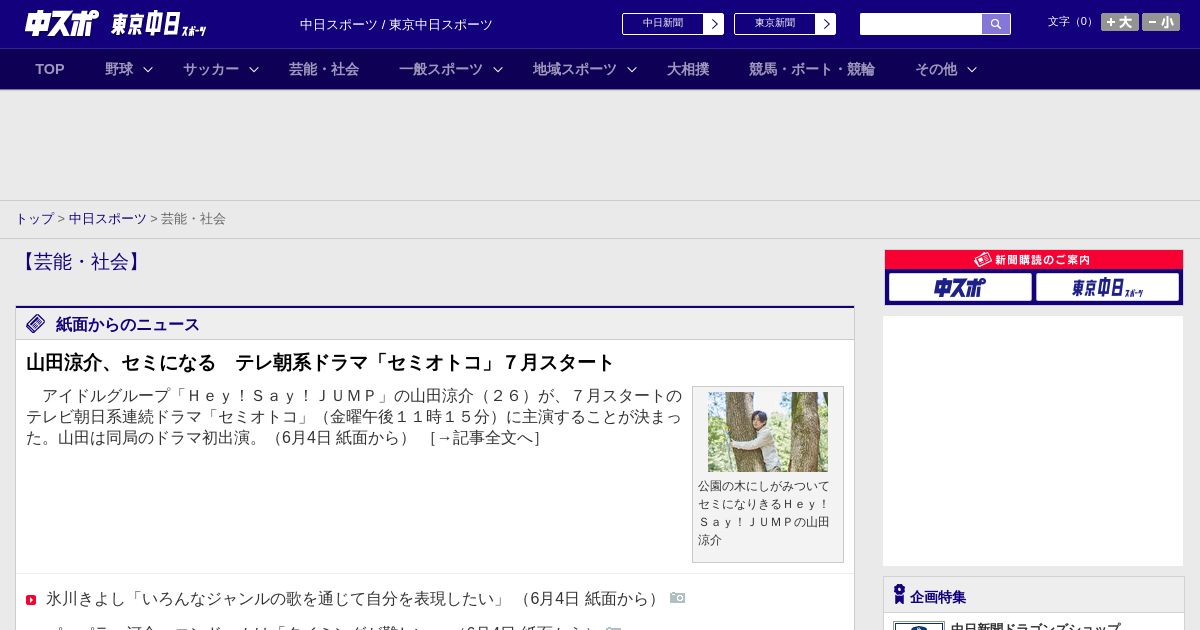Click arrow beside 中日新聞 button
This screenshot has width=1200, height=630.
click(x=714, y=24)
